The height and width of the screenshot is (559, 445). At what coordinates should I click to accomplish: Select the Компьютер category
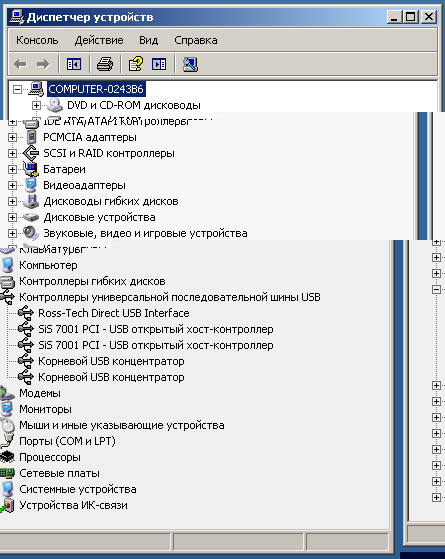48,265
